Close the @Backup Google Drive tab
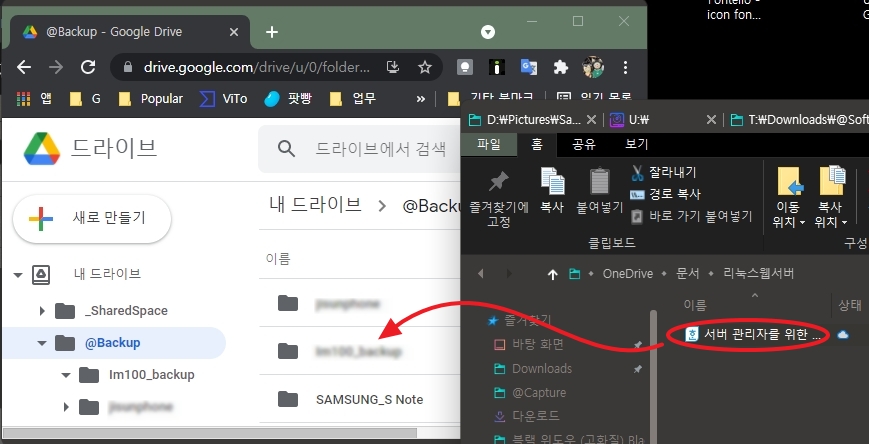This screenshot has width=869, height=444. point(234,32)
